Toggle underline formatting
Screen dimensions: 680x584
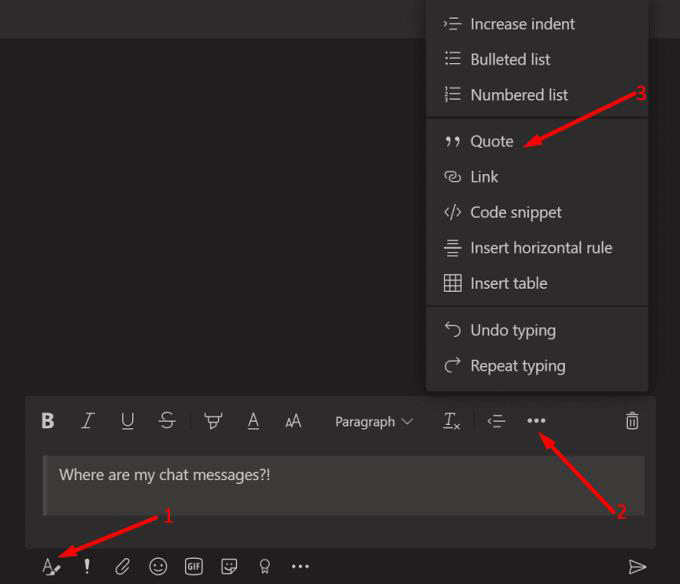pyautogui.click(x=127, y=421)
